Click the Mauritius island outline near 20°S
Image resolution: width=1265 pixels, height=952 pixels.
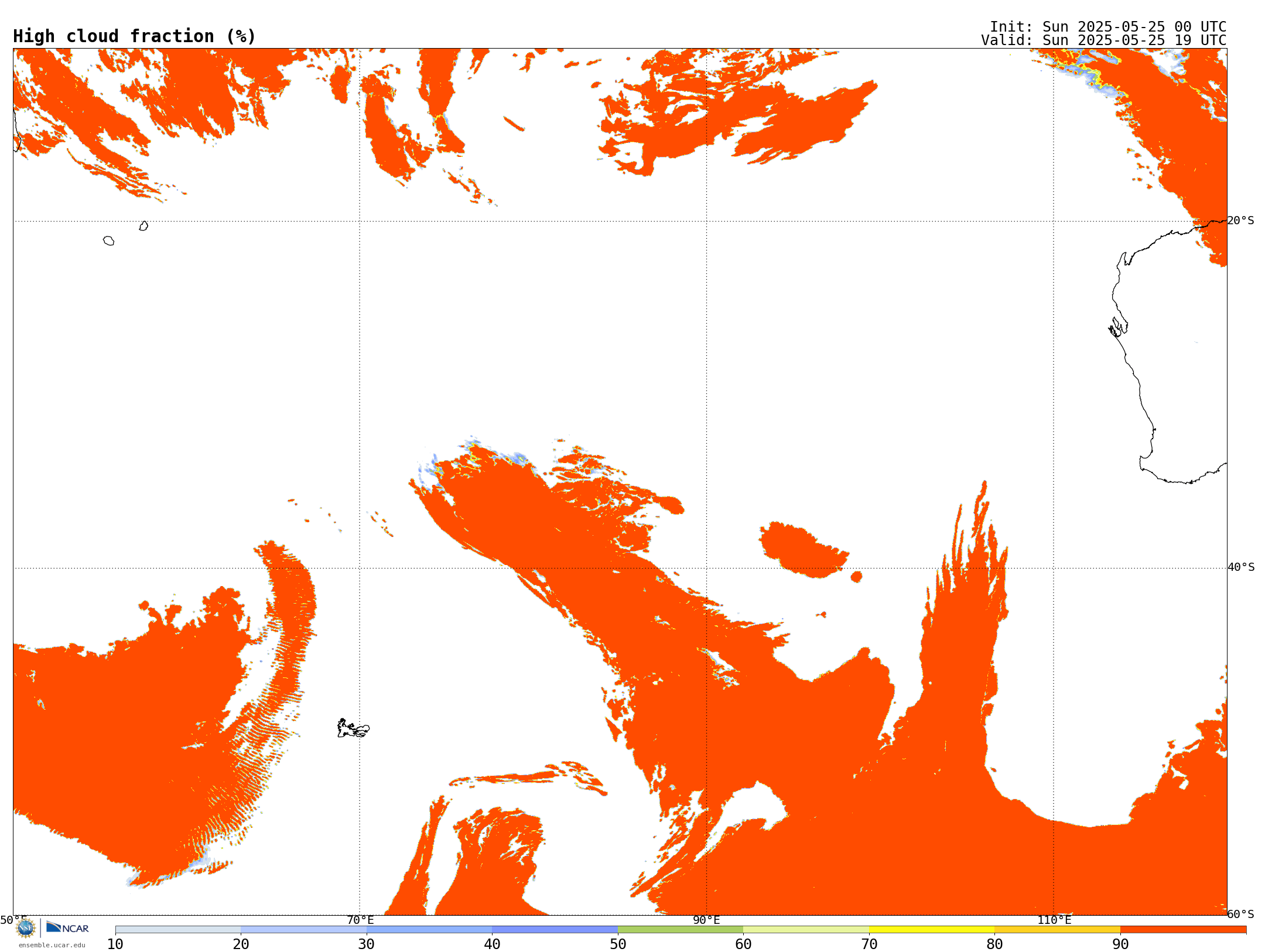point(143,226)
